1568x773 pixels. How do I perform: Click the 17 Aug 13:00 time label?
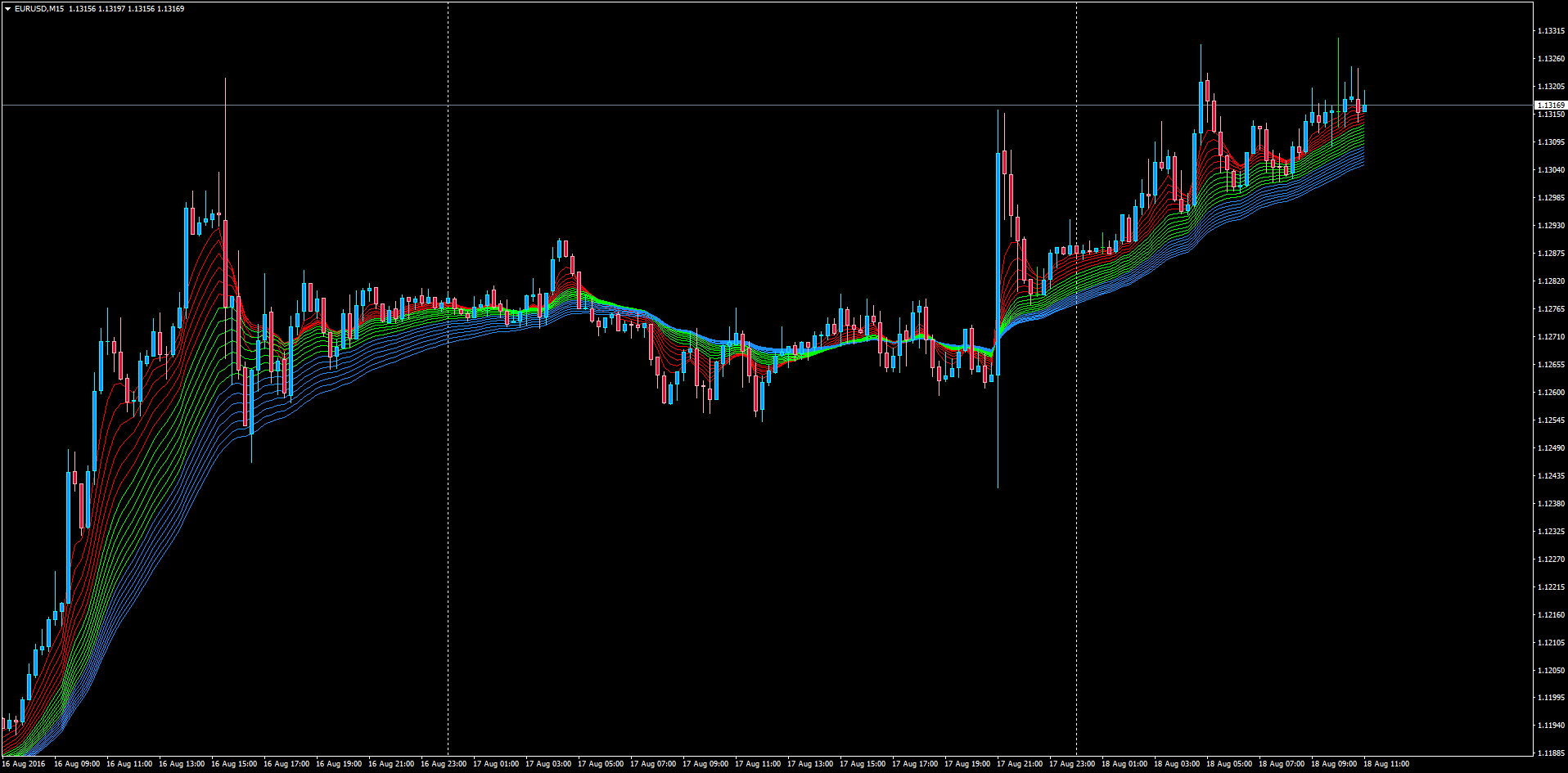point(810,764)
